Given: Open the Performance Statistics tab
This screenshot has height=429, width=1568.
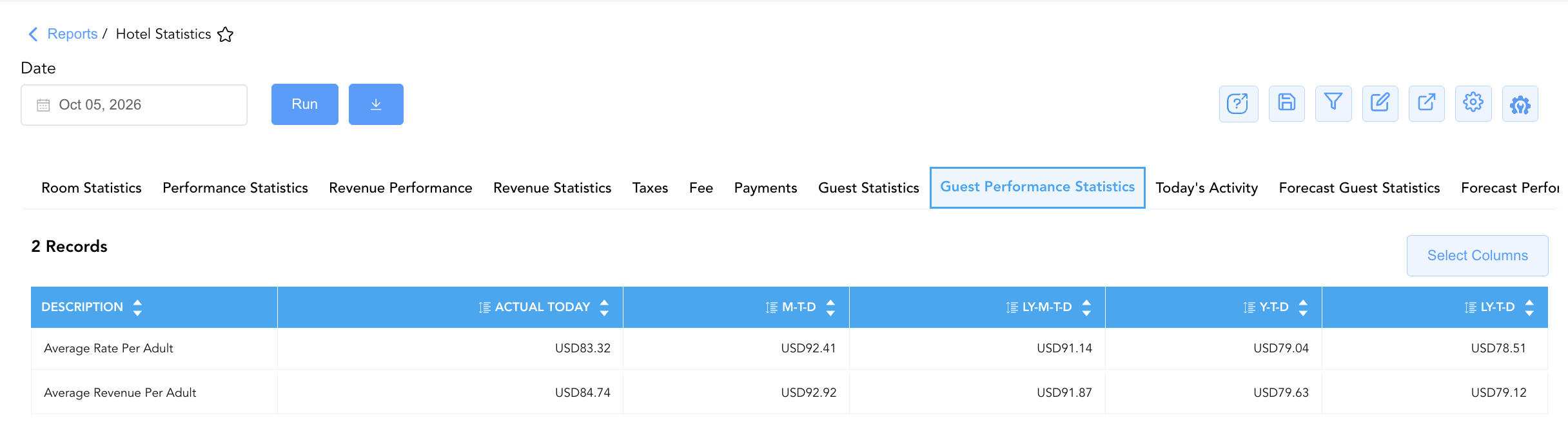Looking at the screenshot, I should [235, 188].
